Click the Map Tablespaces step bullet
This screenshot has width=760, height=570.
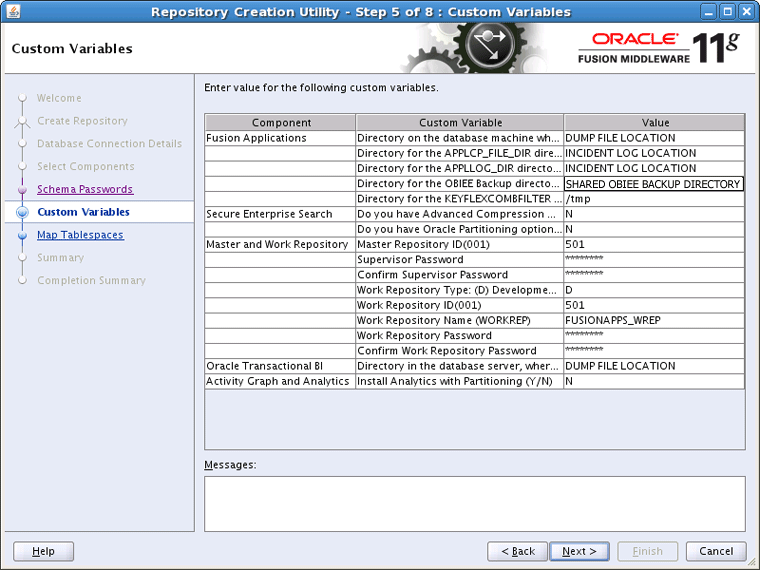pyautogui.click(x=22, y=235)
